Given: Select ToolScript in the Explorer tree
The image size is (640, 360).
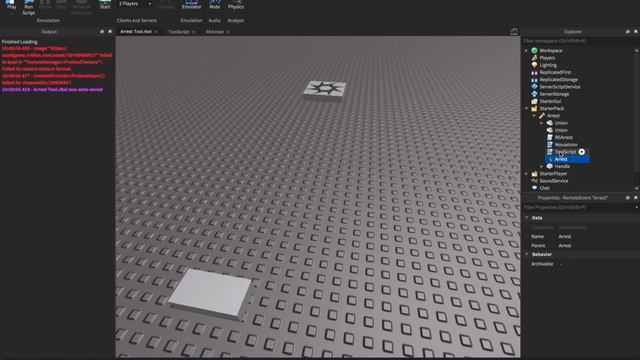Looking at the screenshot, I should coord(565,152).
